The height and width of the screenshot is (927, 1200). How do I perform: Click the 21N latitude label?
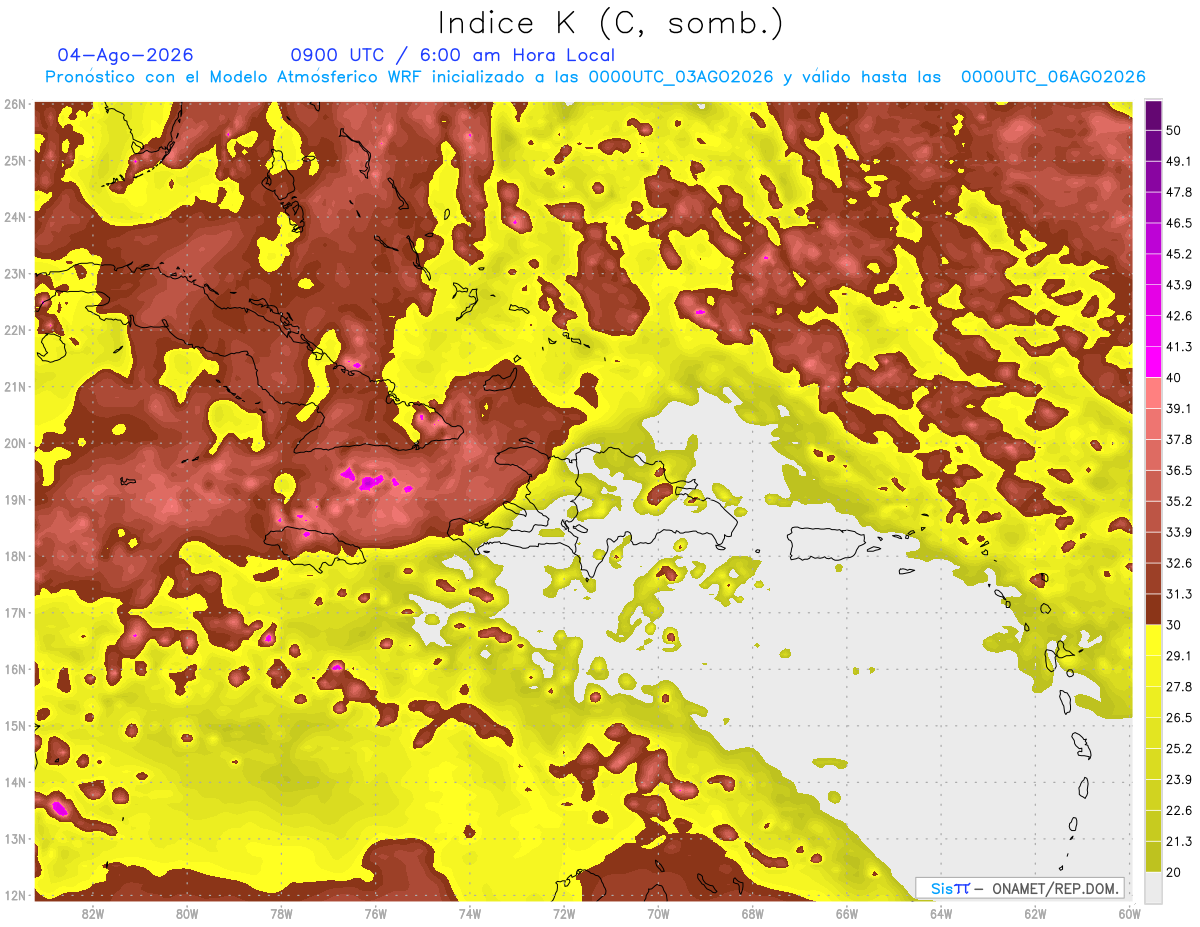(15, 386)
